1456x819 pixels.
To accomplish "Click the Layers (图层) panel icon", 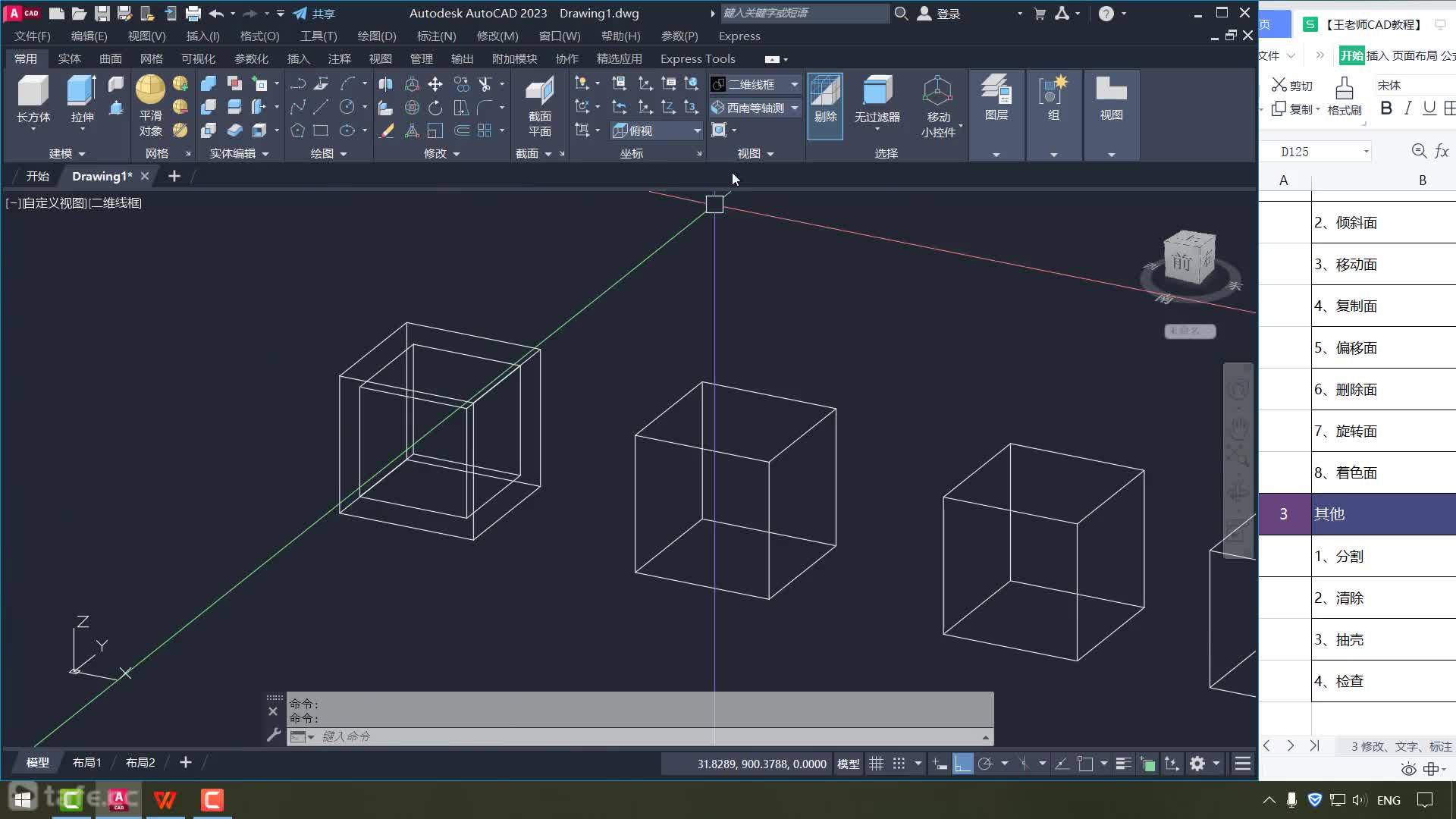I will 996,89.
